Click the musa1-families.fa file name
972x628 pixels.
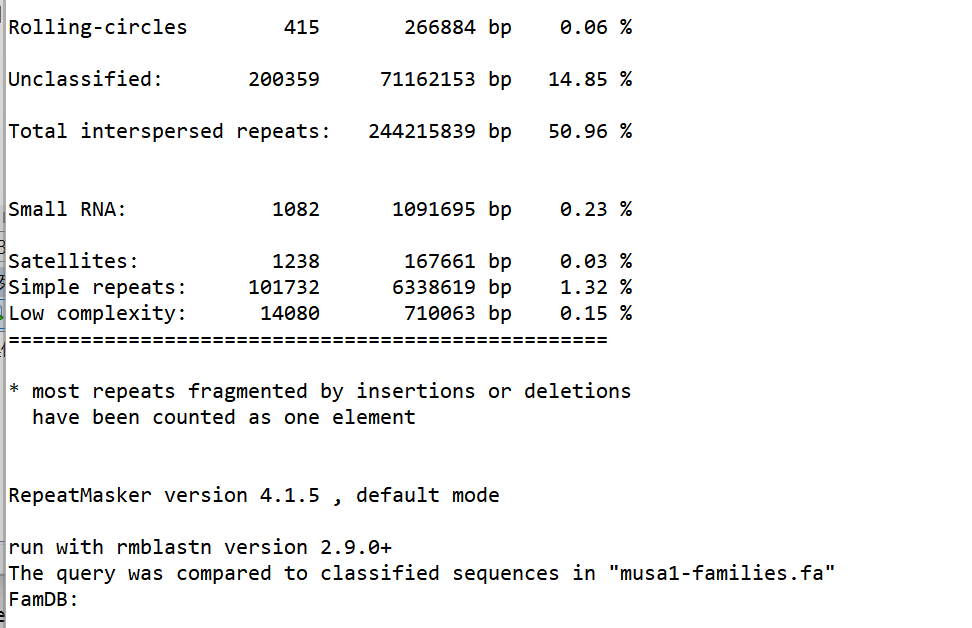(722, 573)
